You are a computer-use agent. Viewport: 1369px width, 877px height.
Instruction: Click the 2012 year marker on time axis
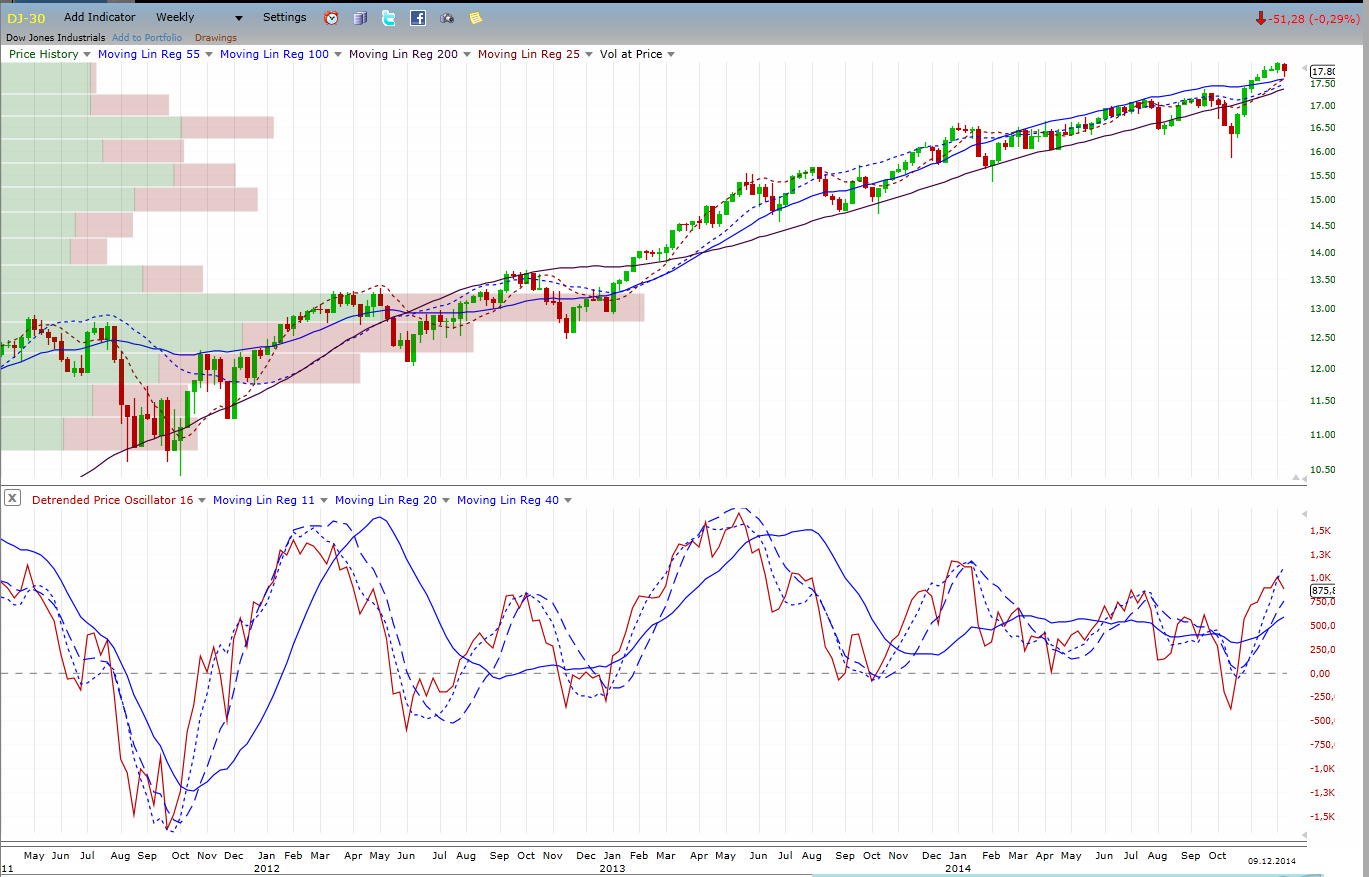tap(266, 869)
